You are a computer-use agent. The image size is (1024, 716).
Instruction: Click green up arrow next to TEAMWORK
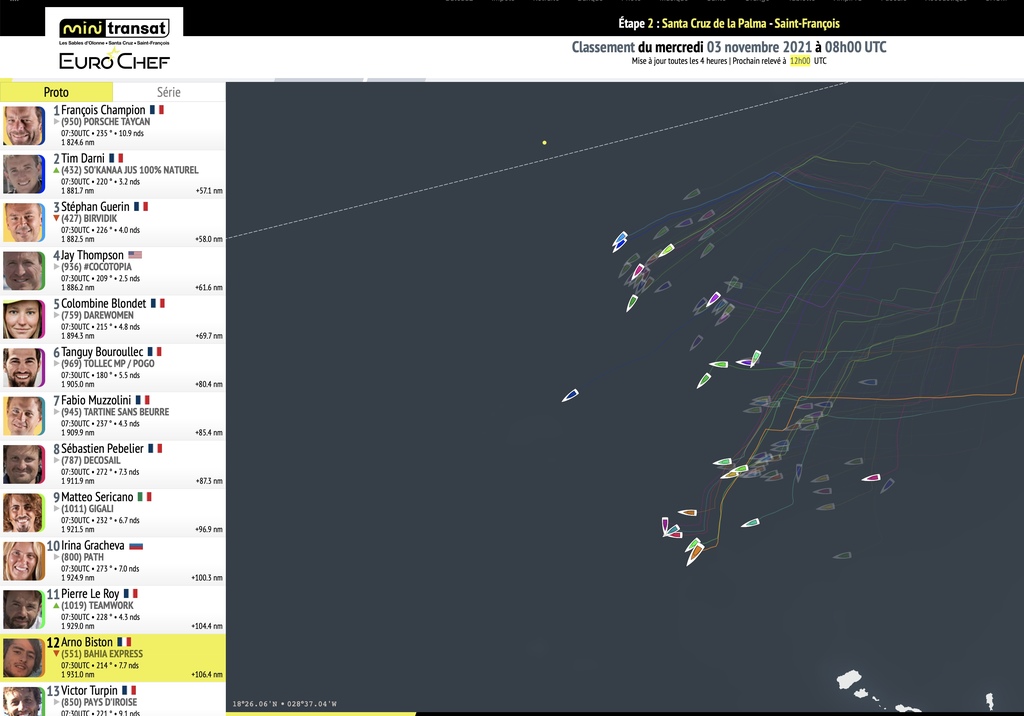[x=56, y=606]
